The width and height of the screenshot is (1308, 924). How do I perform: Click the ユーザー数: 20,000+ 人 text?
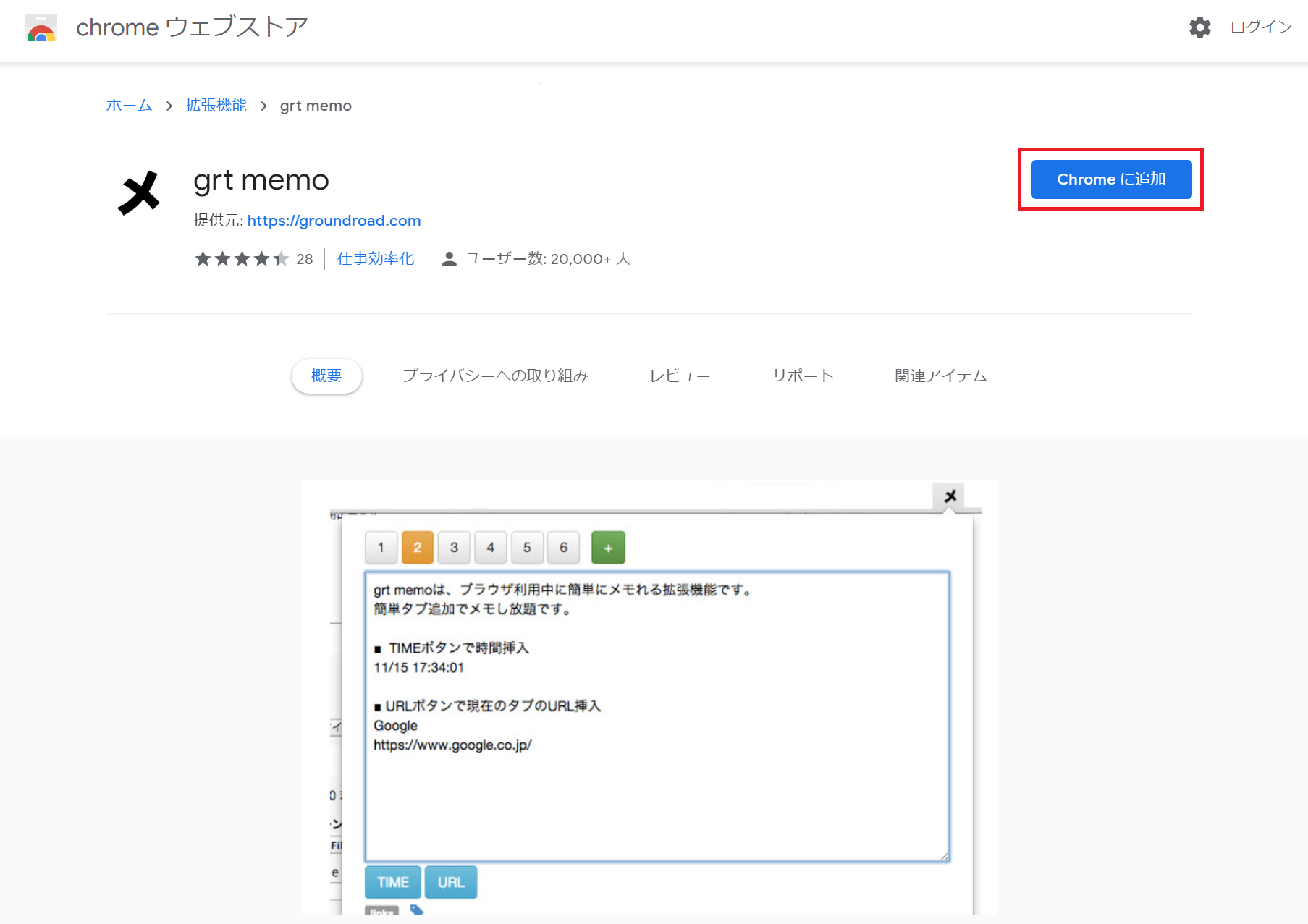(548, 259)
